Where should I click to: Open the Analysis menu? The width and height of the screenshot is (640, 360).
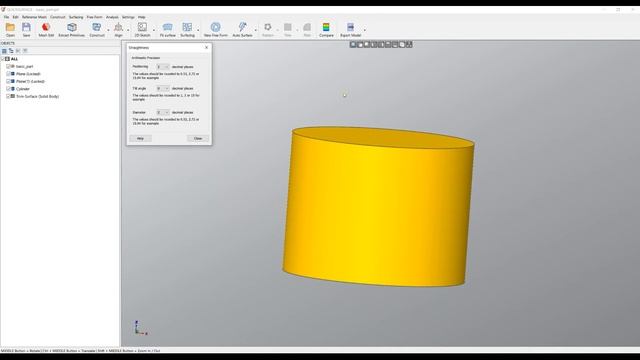tap(112, 17)
